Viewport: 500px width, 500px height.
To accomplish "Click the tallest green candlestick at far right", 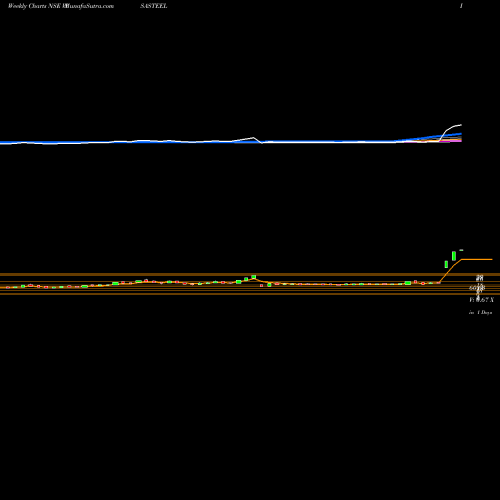I will 454,256.
